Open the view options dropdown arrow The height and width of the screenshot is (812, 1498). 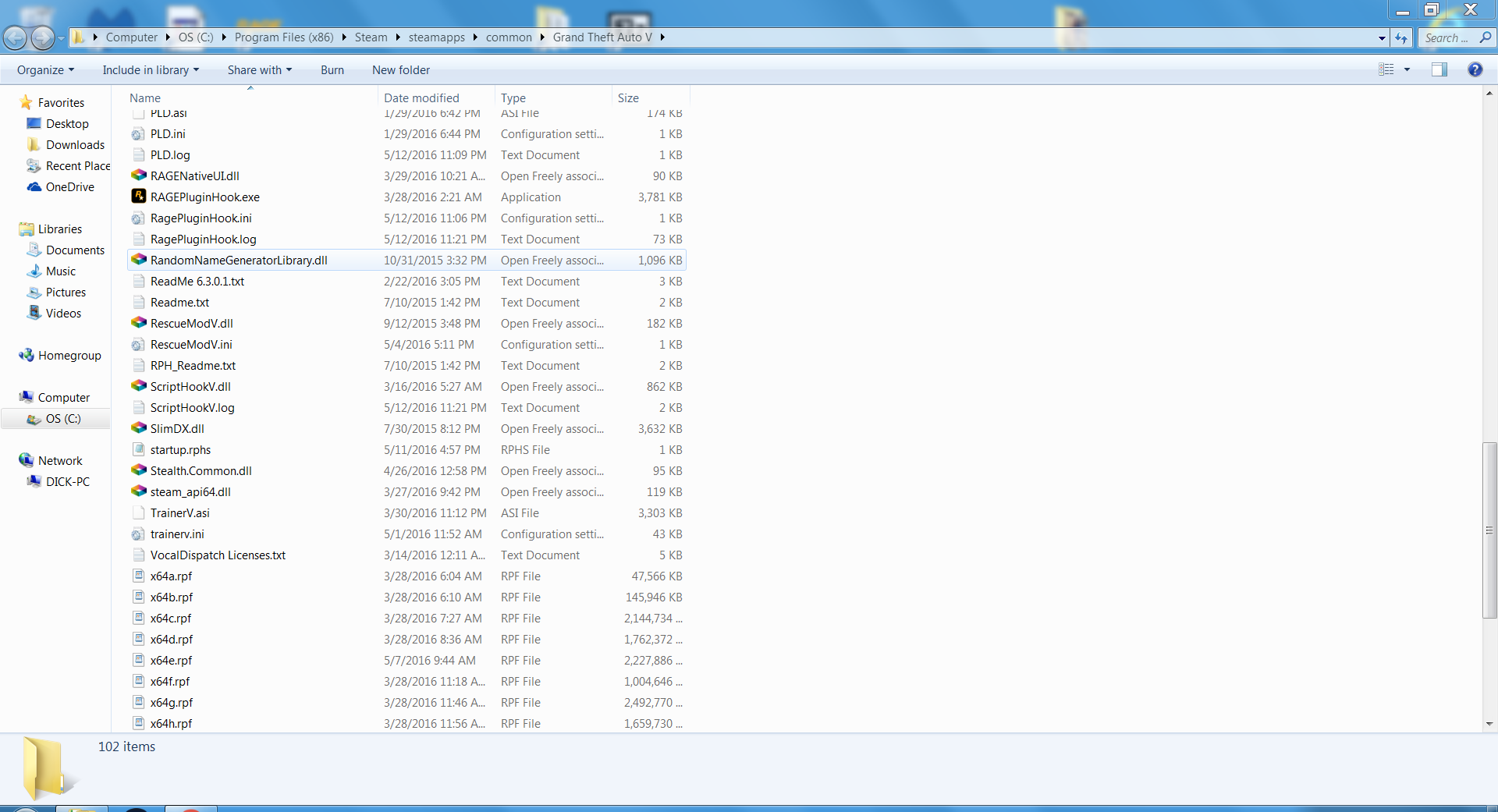click(x=1407, y=69)
